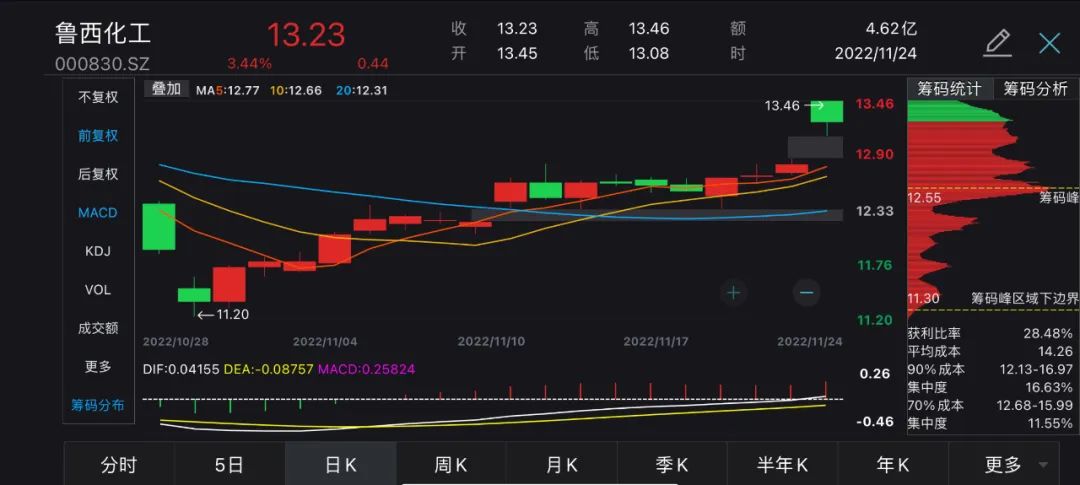This screenshot has height=485, width=1080.
Task: Select 不复权 price adjustment option
Action: 98,97
